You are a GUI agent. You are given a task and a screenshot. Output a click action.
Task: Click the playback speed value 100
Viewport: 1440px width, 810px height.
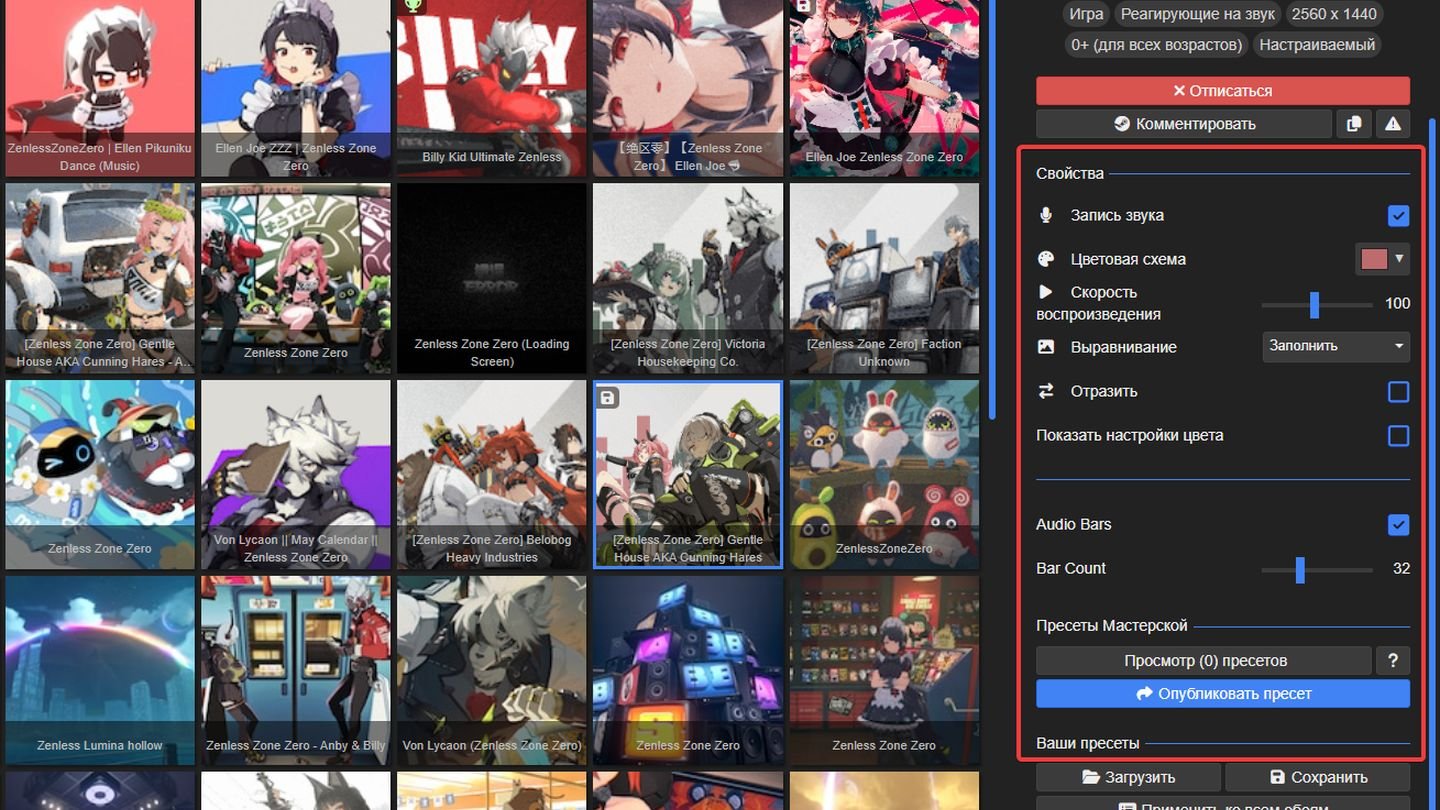(1397, 303)
